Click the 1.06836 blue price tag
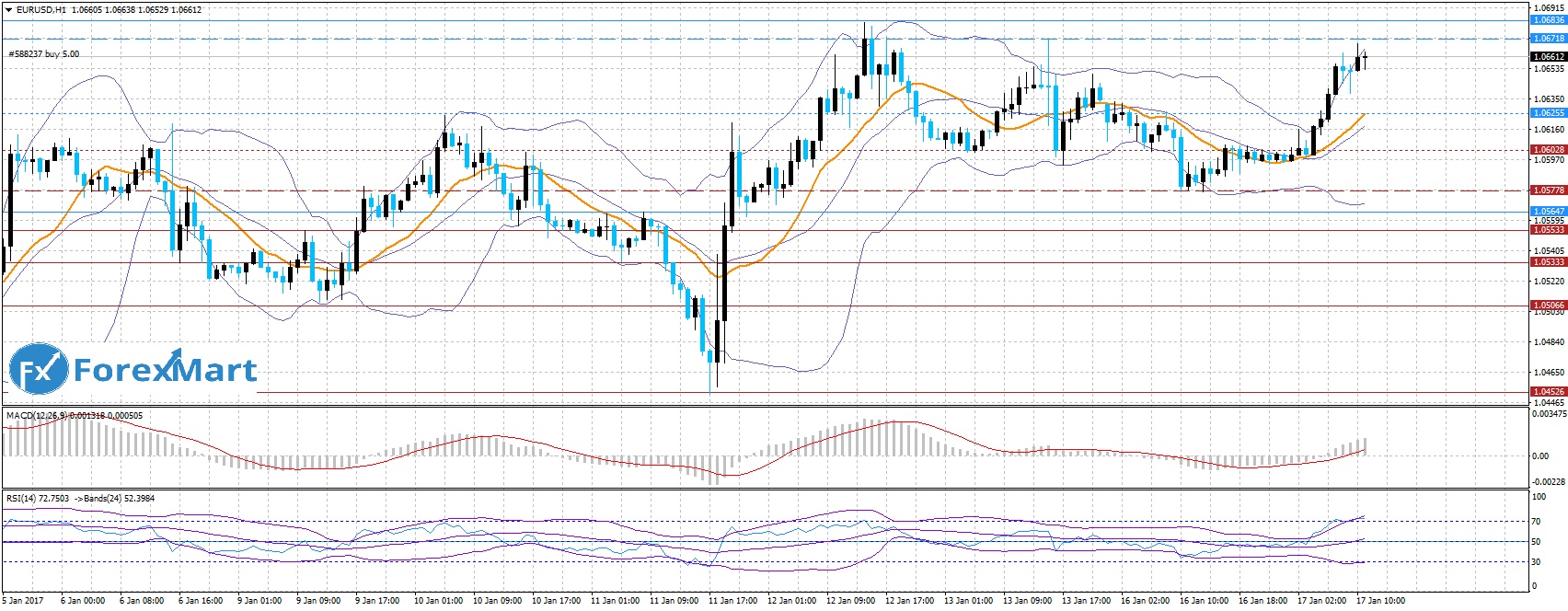The image size is (1568, 611). [x=1548, y=20]
